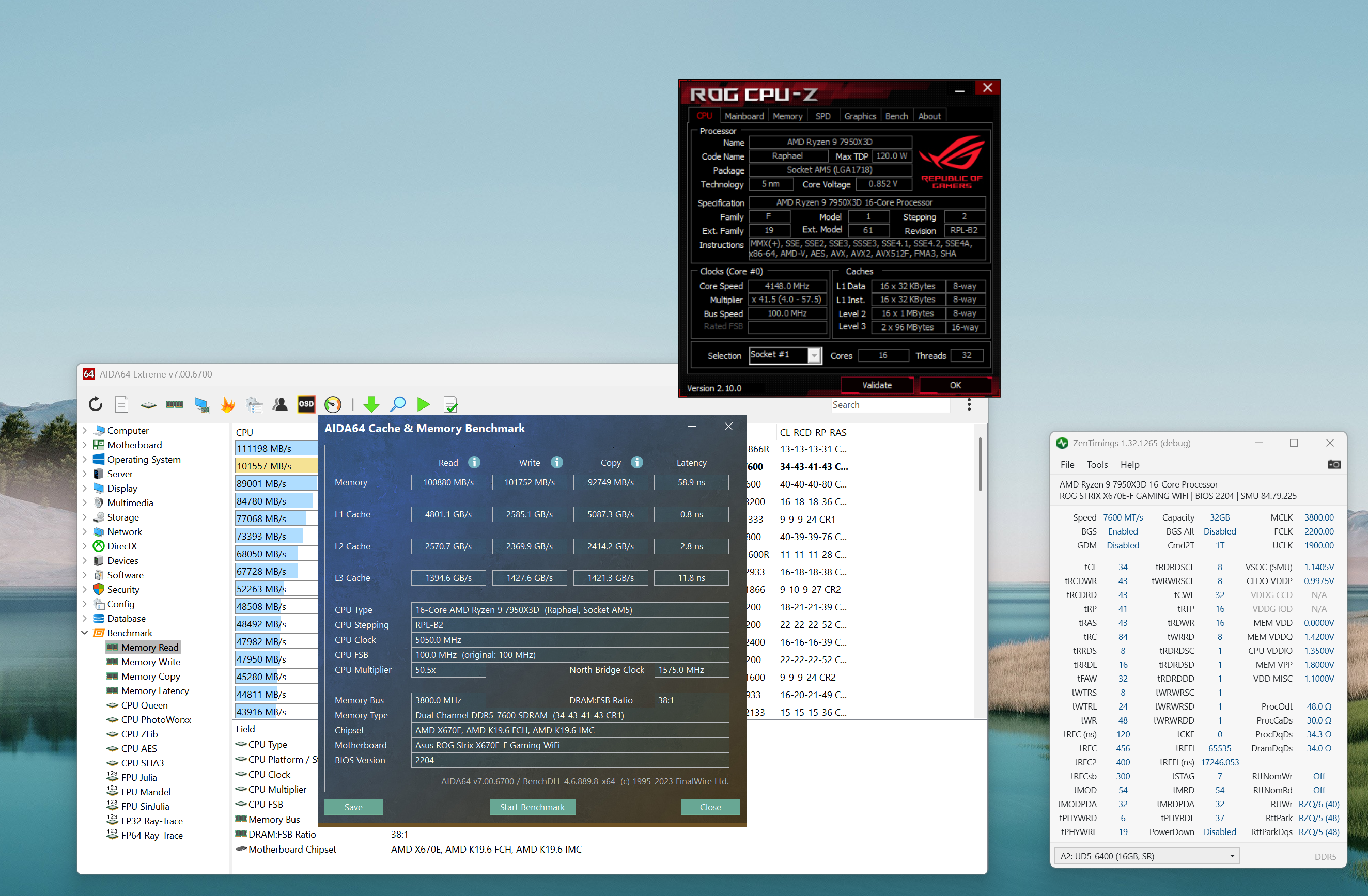
Task: Launch the flame stability test icon
Action: click(x=228, y=404)
